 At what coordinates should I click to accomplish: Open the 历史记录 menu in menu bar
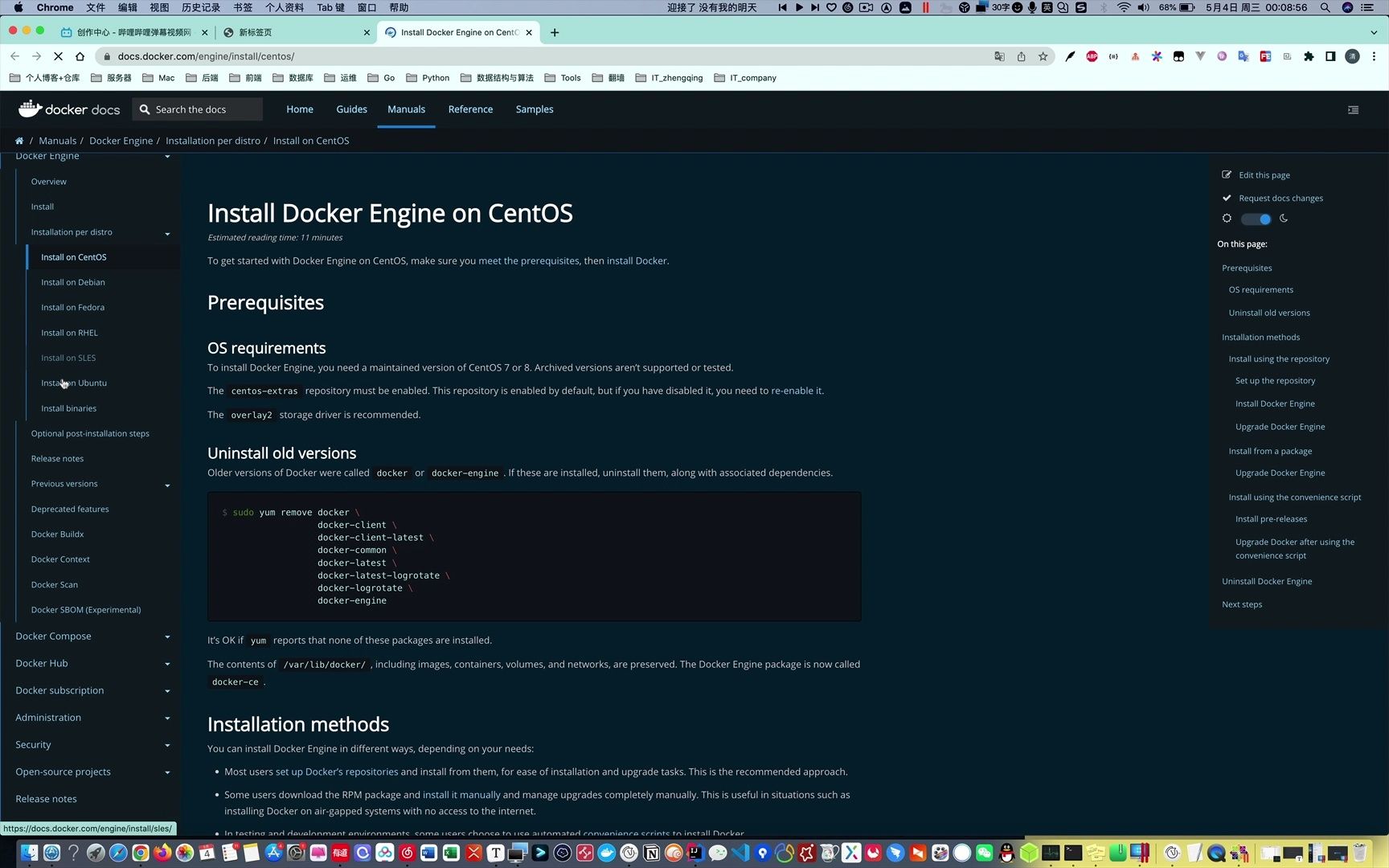[201, 7]
